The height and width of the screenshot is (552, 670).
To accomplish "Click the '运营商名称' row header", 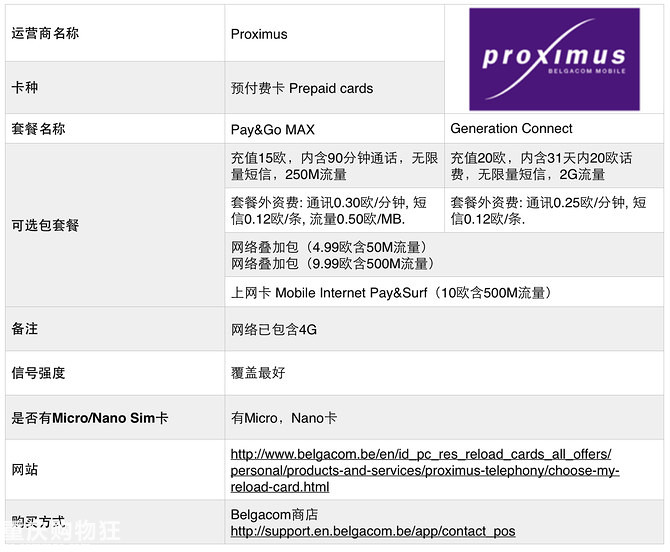I will point(115,33).
